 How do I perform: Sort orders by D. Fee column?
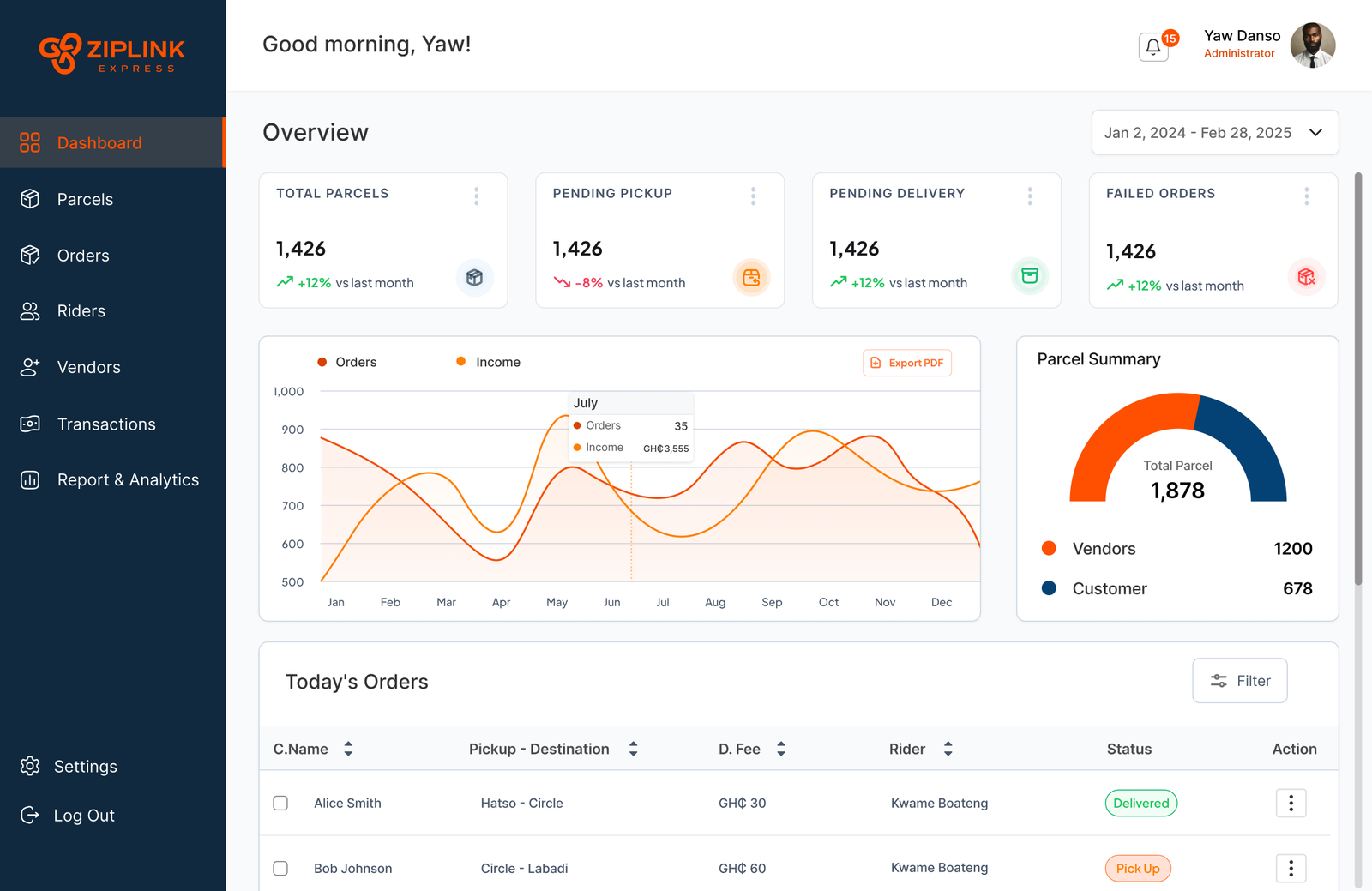(781, 750)
